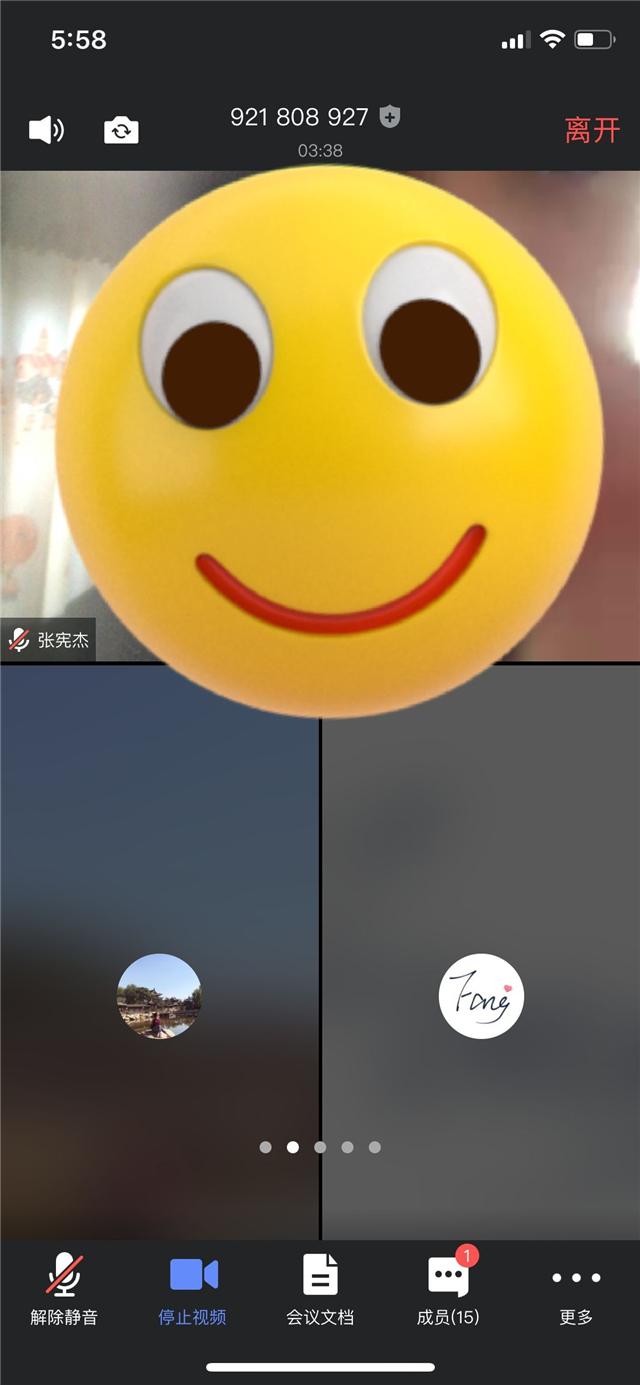Open the 成员(15) members list
Viewport: 640px width, 1385px height.
click(448, 1289)
